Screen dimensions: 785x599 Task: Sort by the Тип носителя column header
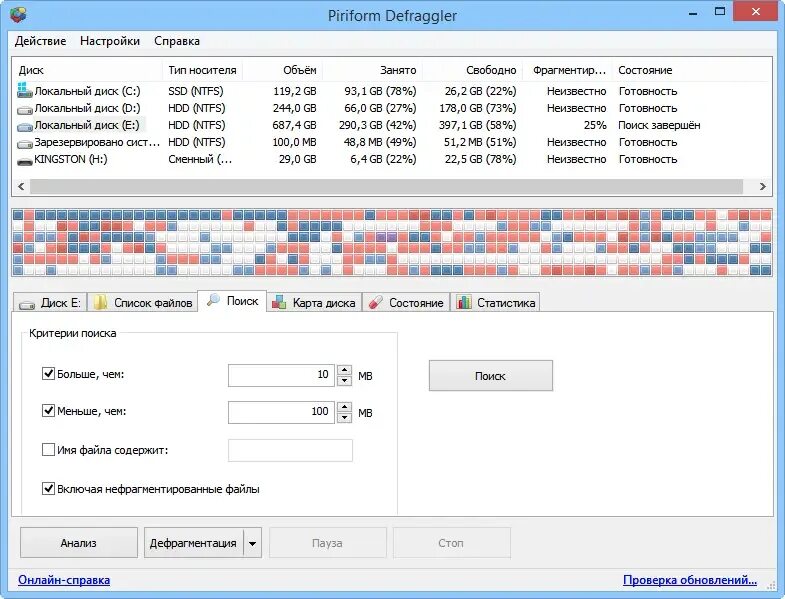click(x=202, y=70)
